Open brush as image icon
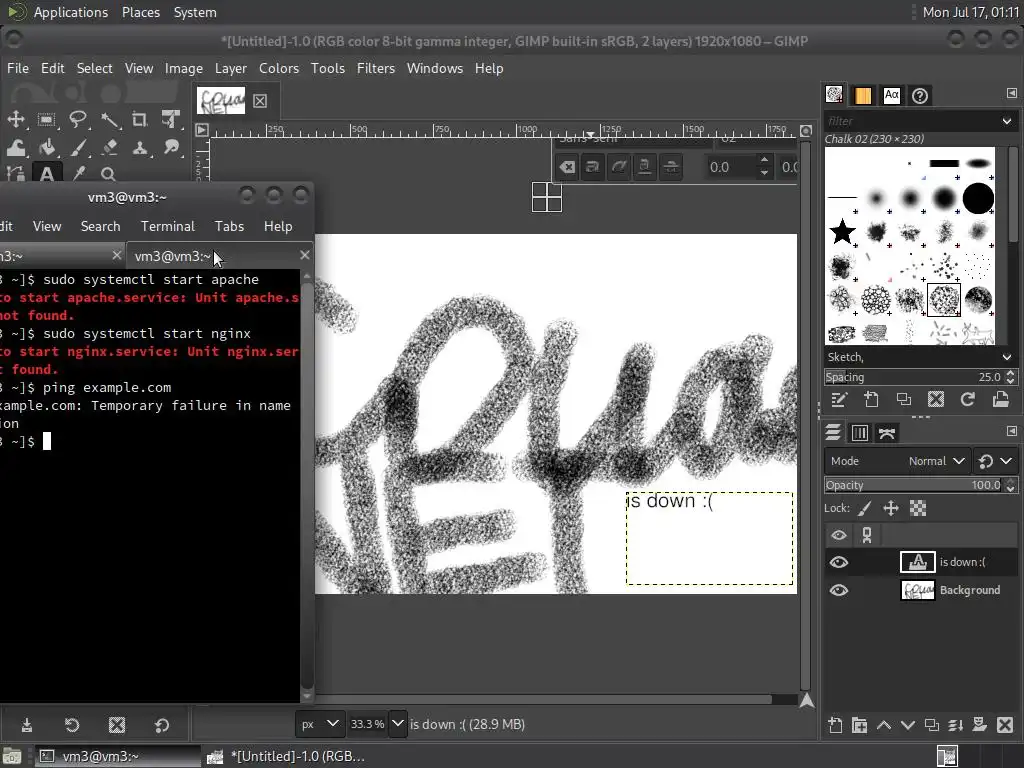This screenshot has height=768, width=1024. tap(1000, 400)
